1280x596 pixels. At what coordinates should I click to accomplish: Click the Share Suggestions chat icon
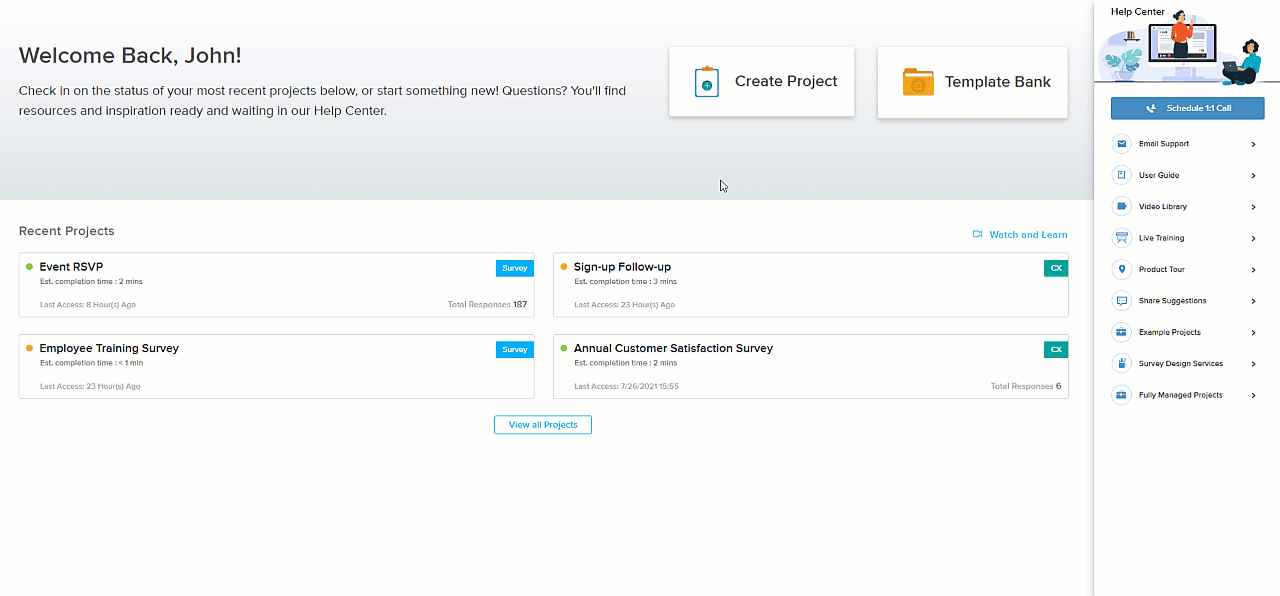tap(1121, 301)
